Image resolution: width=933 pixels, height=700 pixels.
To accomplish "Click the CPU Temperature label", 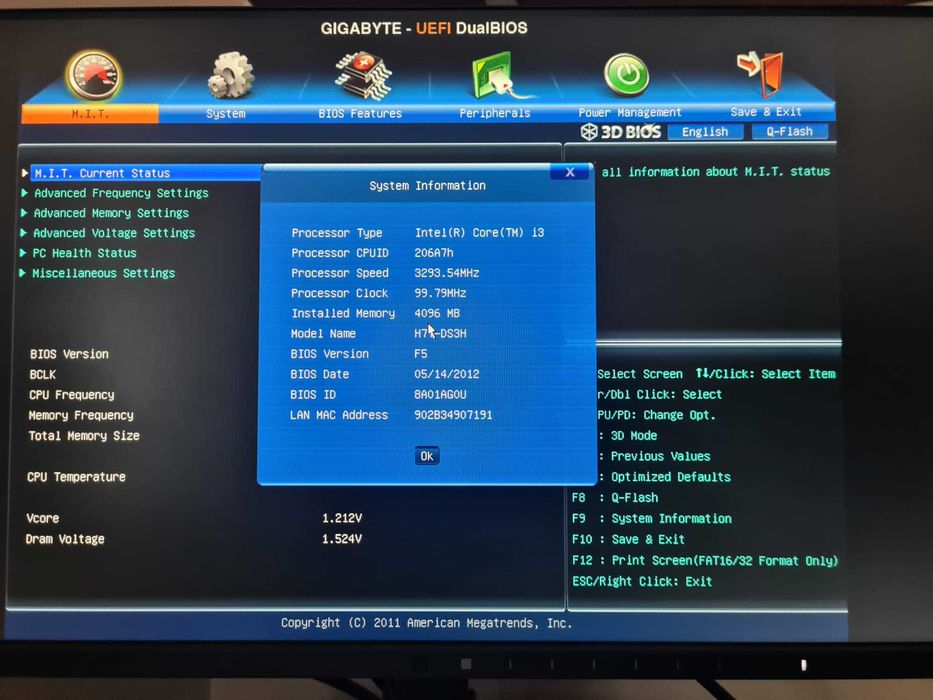I will point(76,477).
